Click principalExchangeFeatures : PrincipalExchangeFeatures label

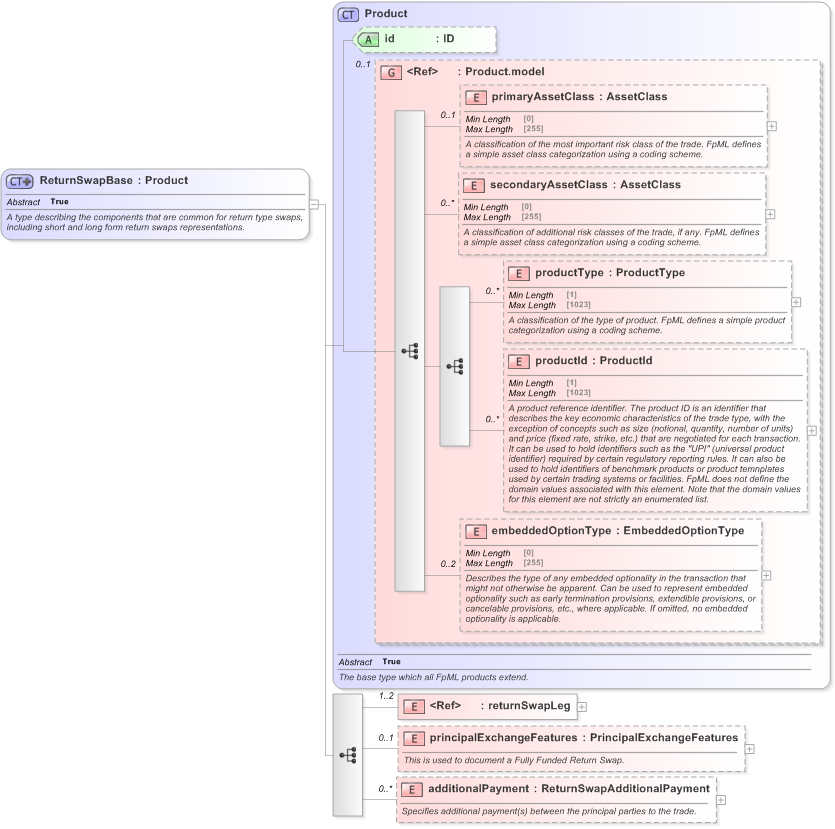[x=584, y=738]
